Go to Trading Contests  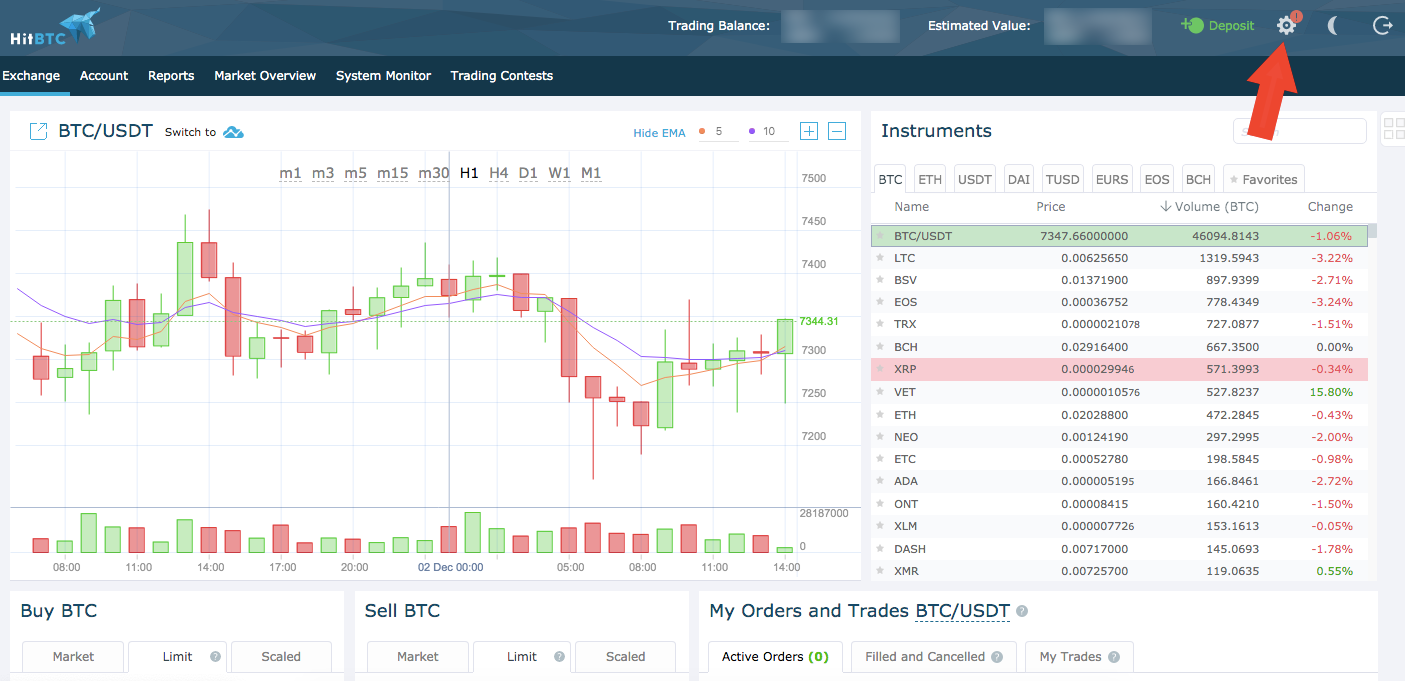tap(502, 76)
